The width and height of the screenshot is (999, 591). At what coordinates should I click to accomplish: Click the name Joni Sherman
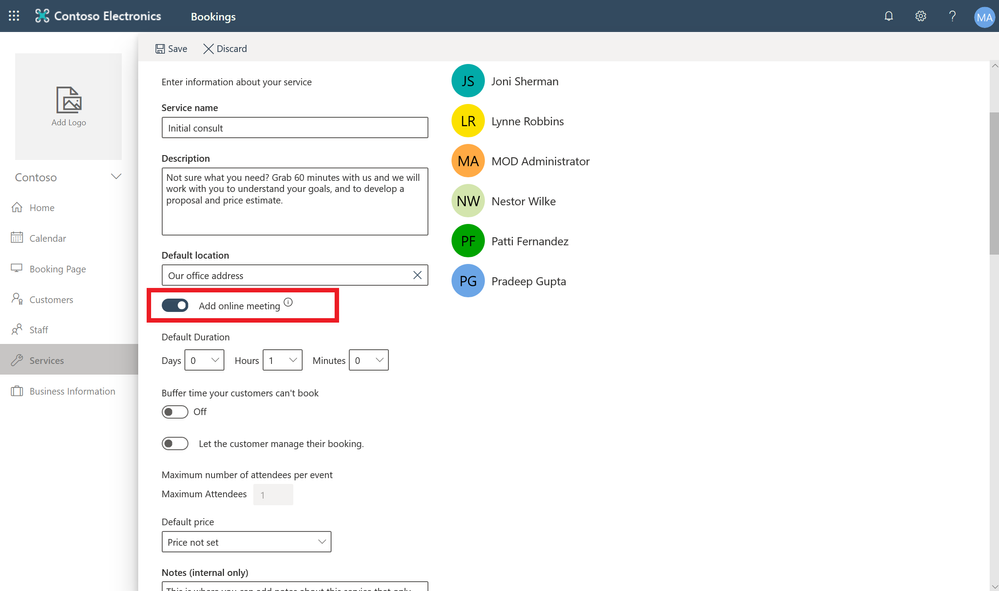click(x=525, y=82)
